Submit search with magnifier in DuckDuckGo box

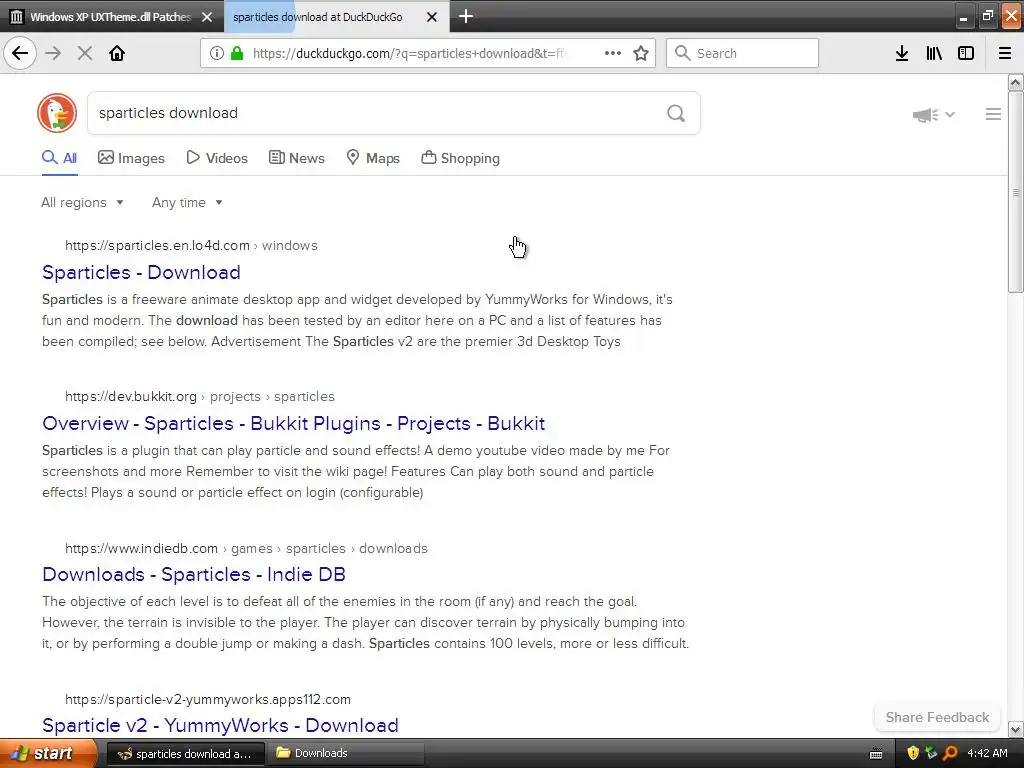point(676,113)
